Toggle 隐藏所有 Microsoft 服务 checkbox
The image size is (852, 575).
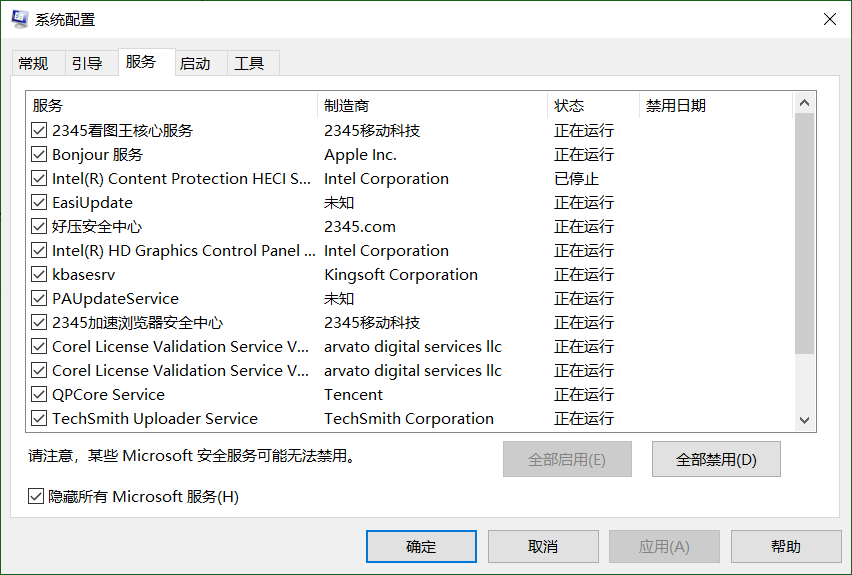point(36,496)
